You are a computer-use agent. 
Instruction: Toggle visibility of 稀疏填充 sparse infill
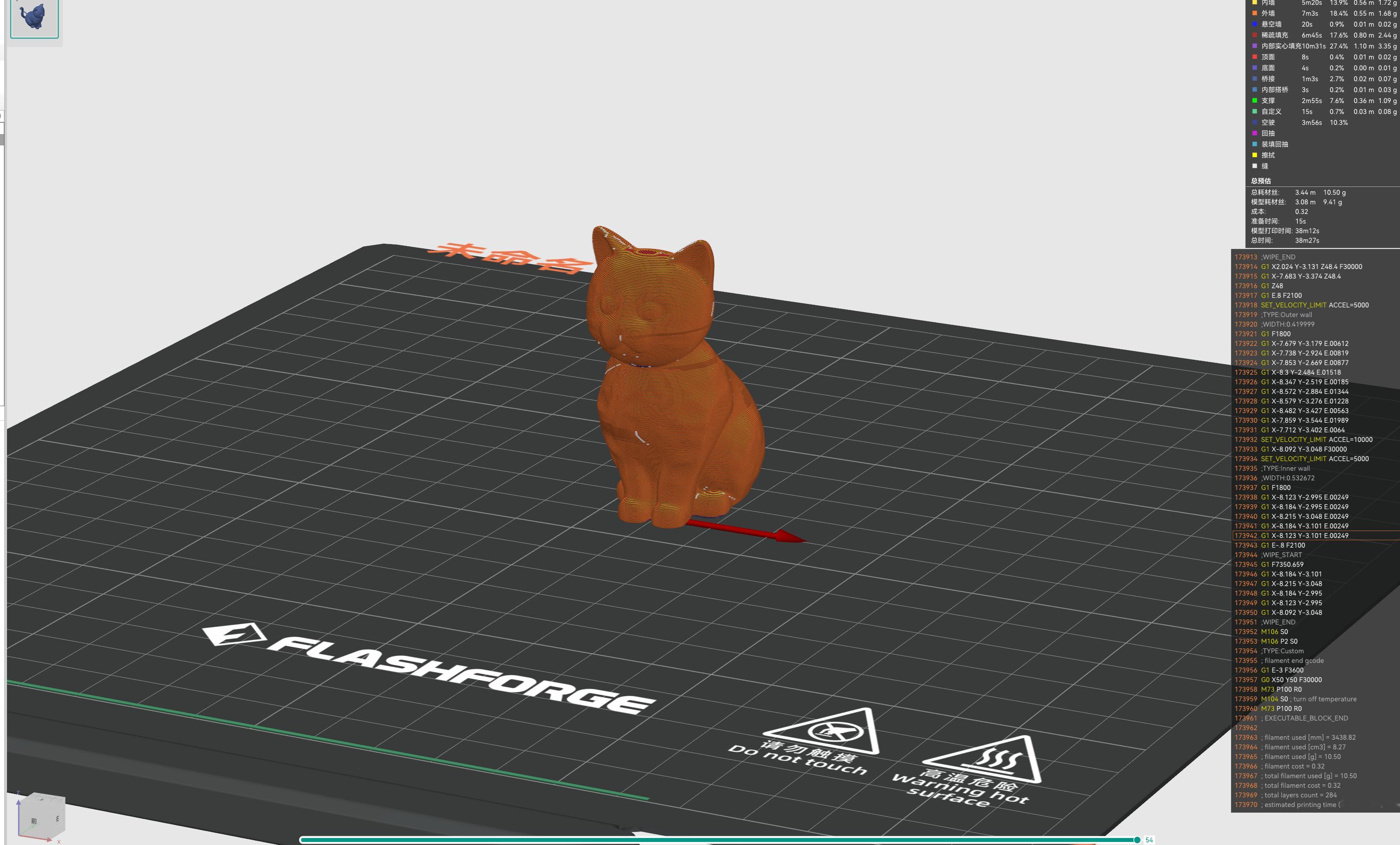coord(1274,35)
